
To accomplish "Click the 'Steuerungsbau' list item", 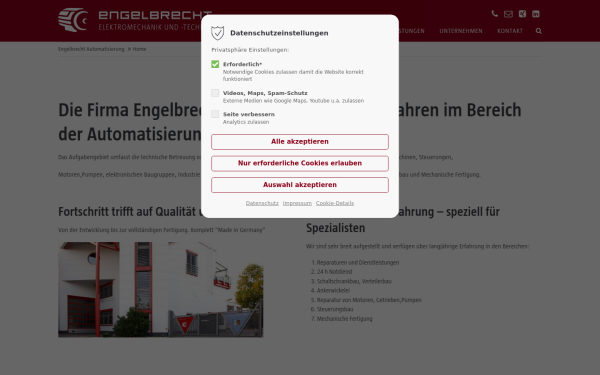I will 335,309.
